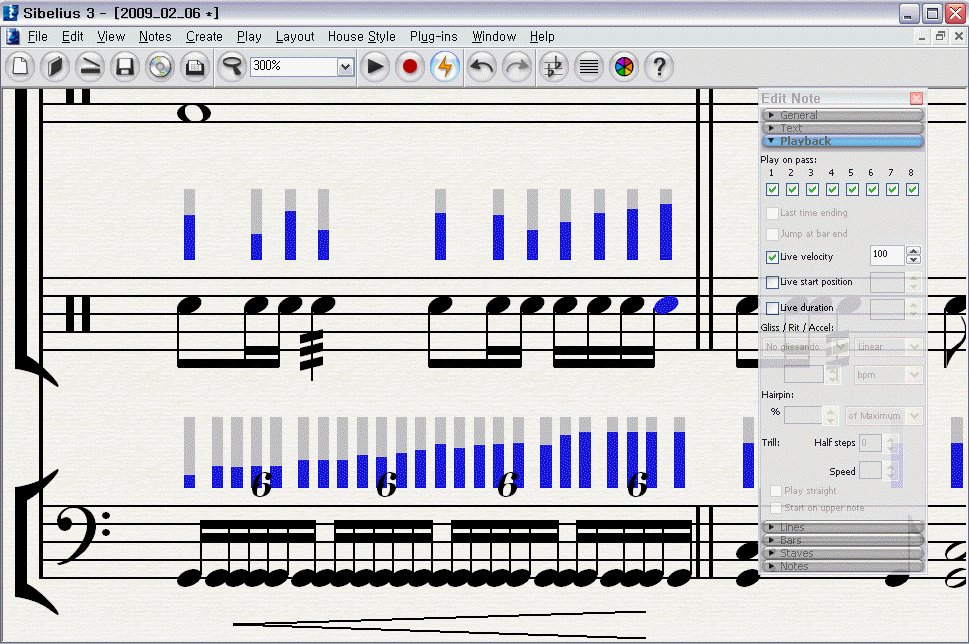Image resolution: width=969 pixels, height=644 pixels.
Task: Open the Plug-ins menu
Action: [433, 37]
